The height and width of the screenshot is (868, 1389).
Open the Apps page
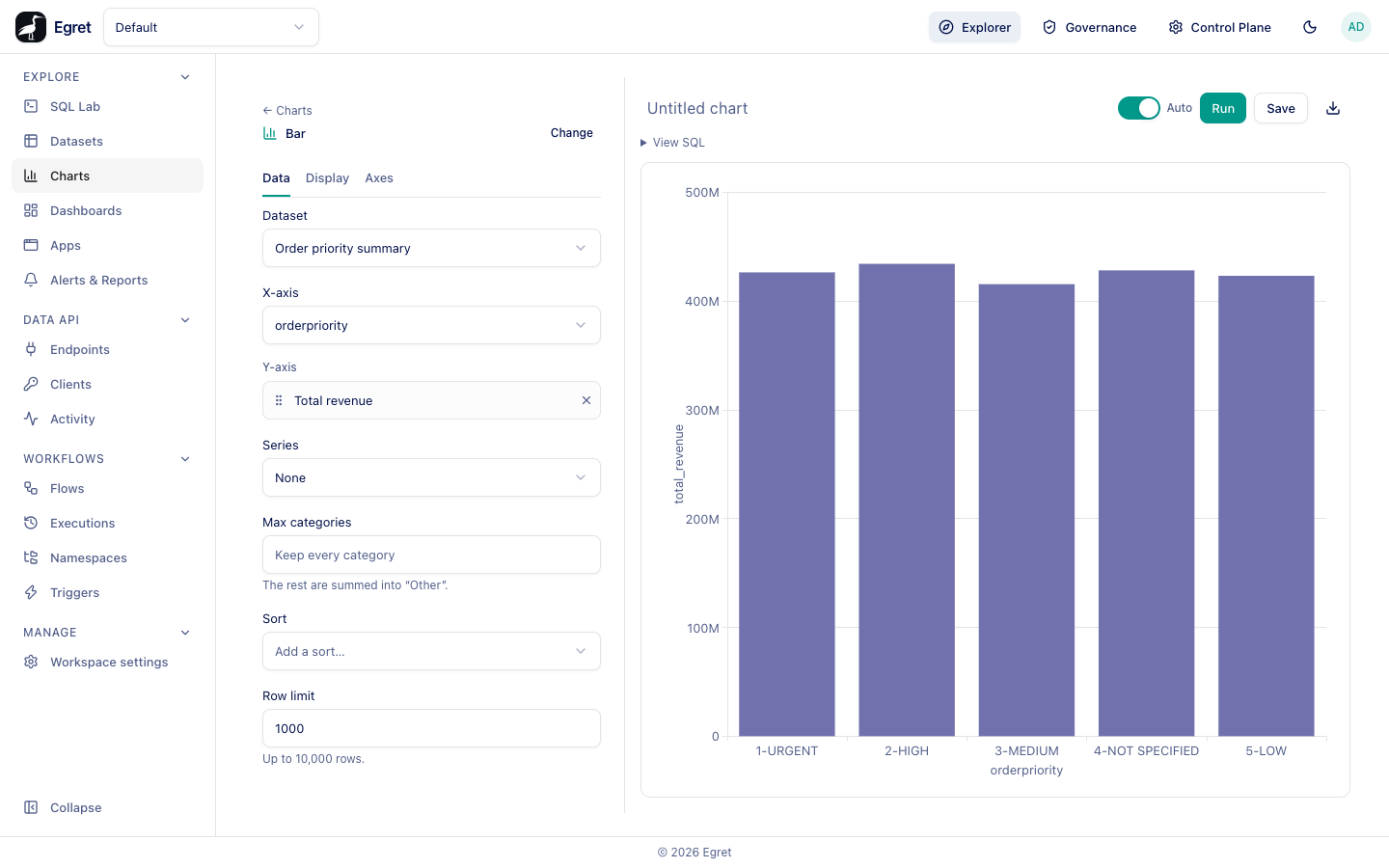107,245
